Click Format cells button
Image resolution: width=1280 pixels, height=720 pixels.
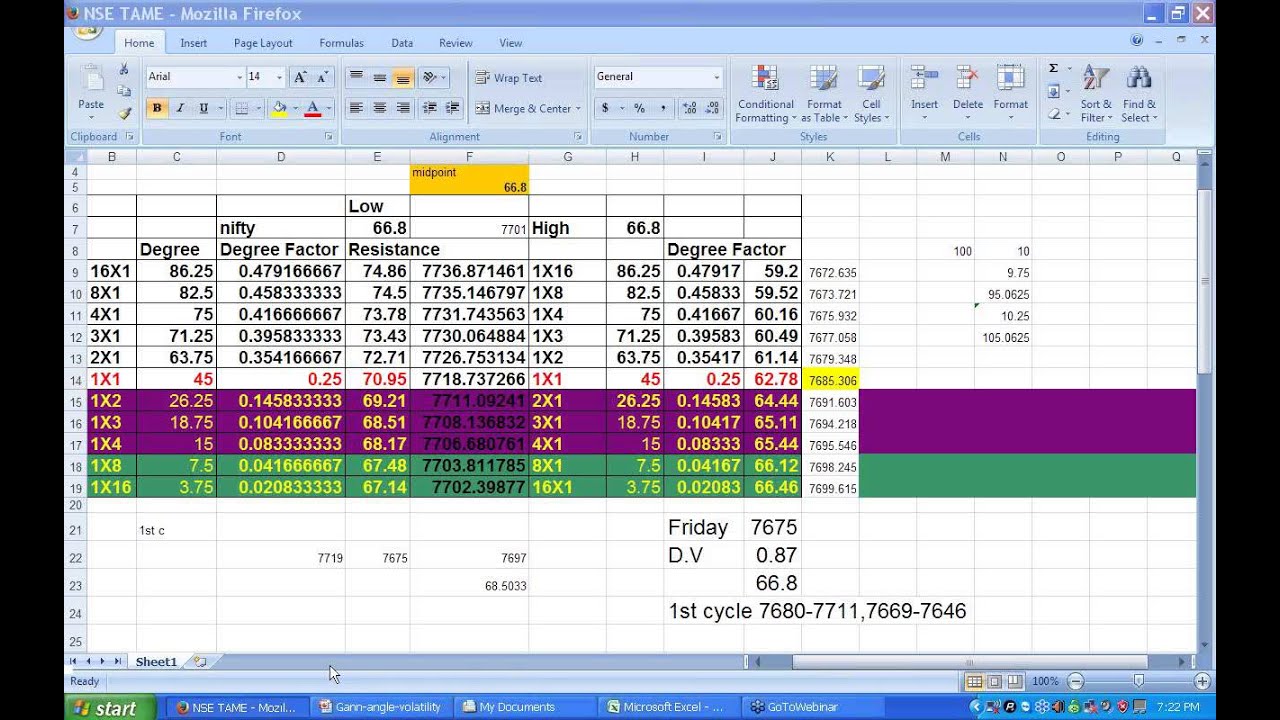pos(1010,92)
